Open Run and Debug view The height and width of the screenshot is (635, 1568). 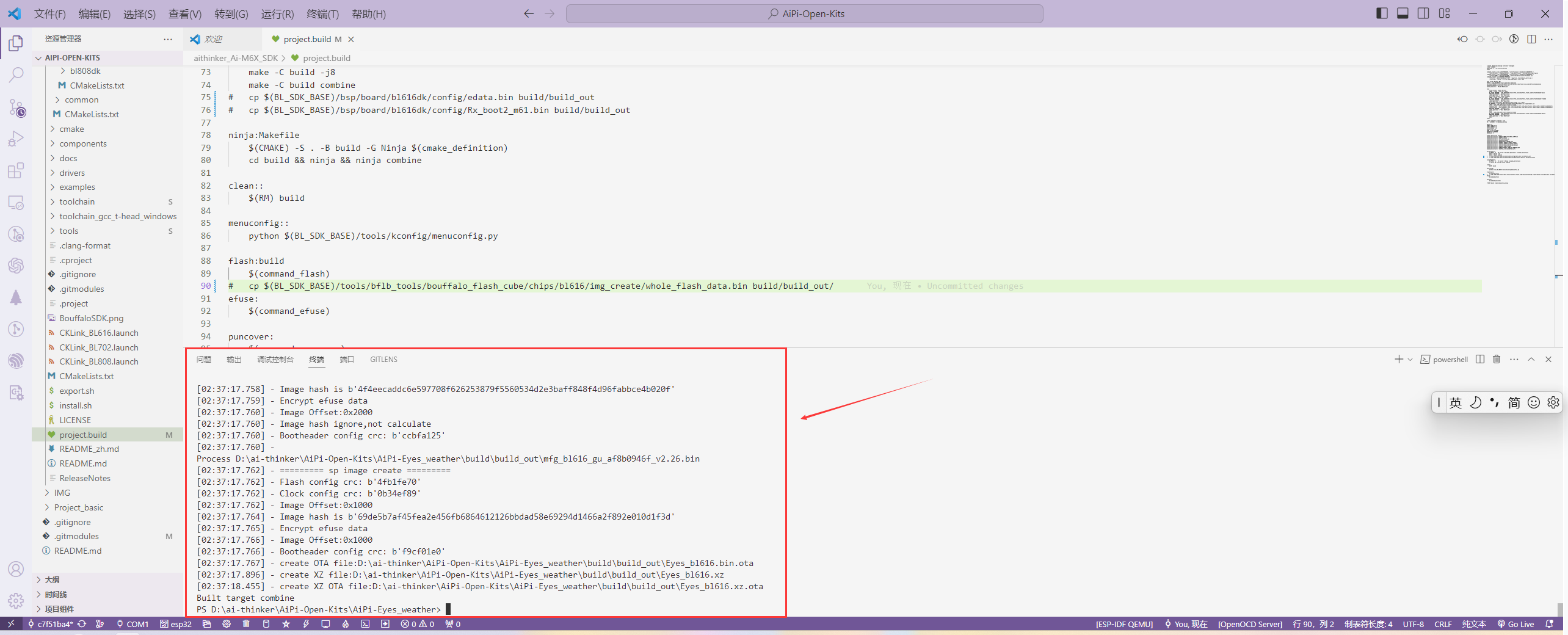[x=16, y=139]
